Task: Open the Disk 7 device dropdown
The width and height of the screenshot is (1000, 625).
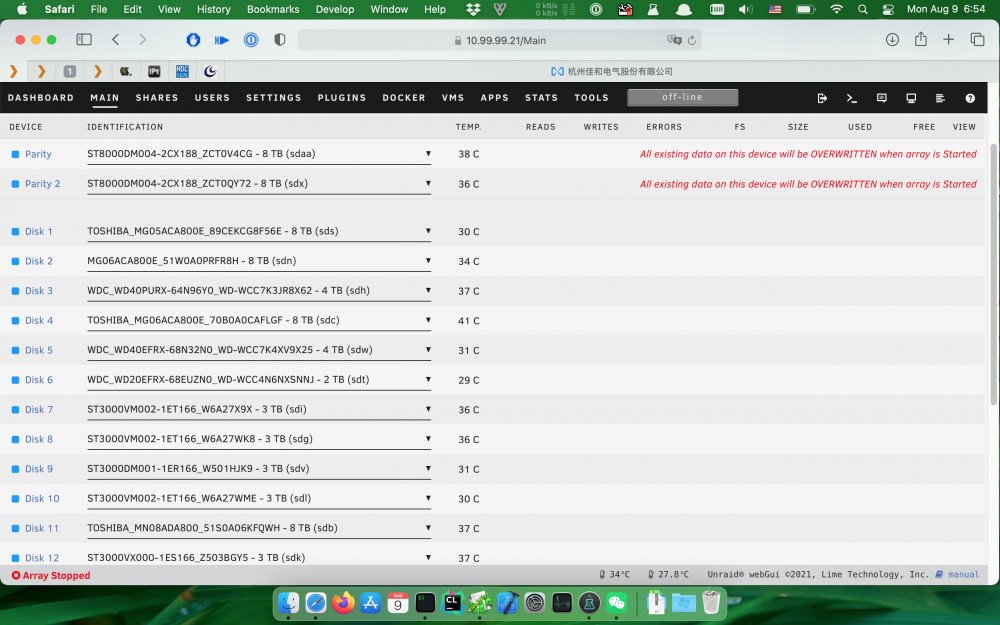Action: tap(259, 409)
